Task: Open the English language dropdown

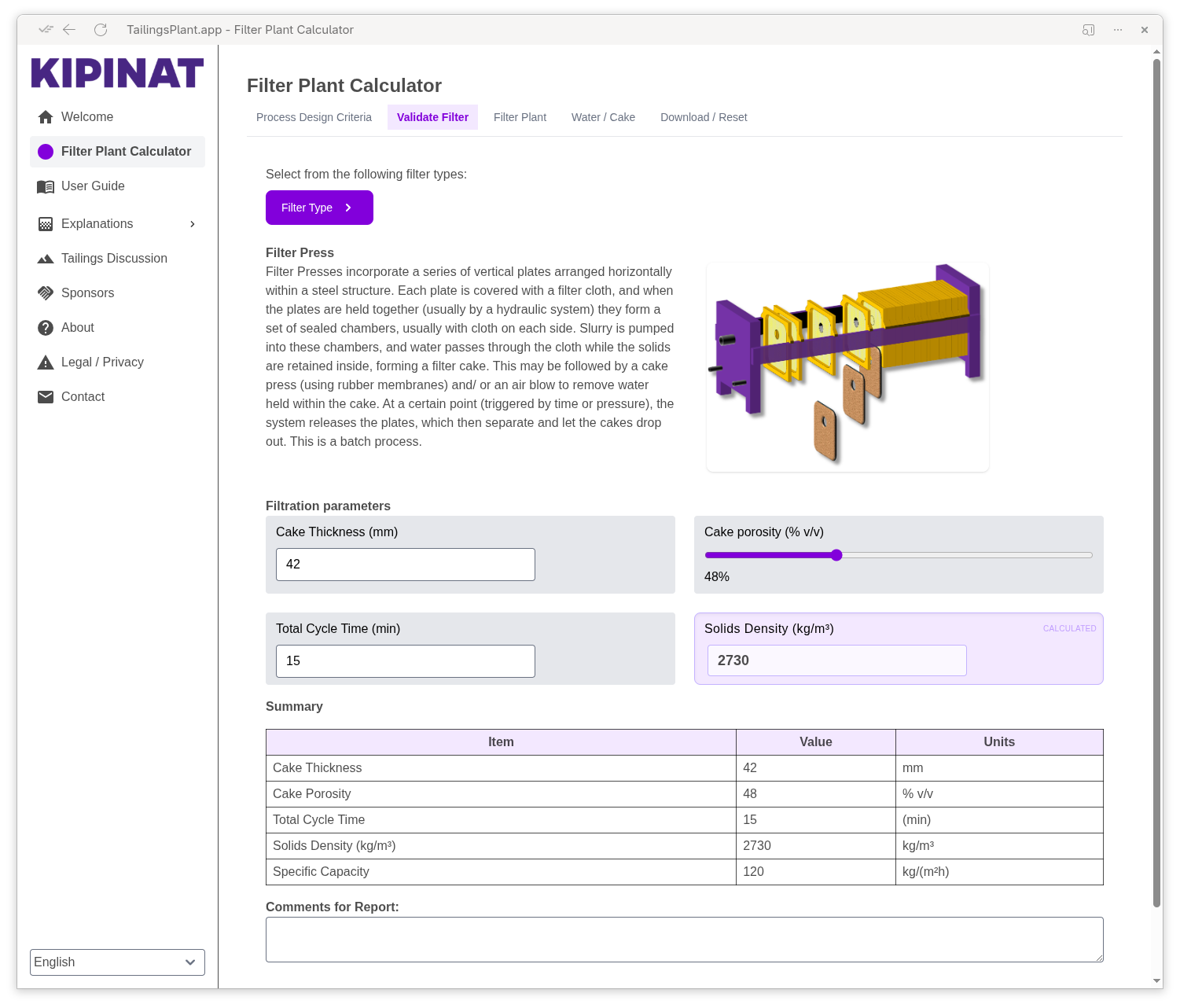Action: pyautogui.click(x=117, y=962)
